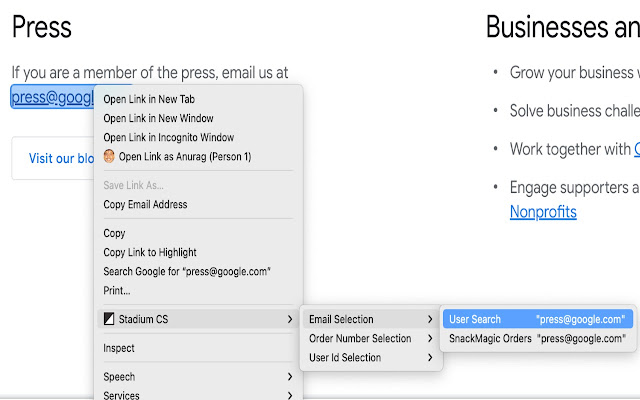Screen dimensions: 640x400
Task: Open the Stadium CS submenu
Action: point(198,319)
